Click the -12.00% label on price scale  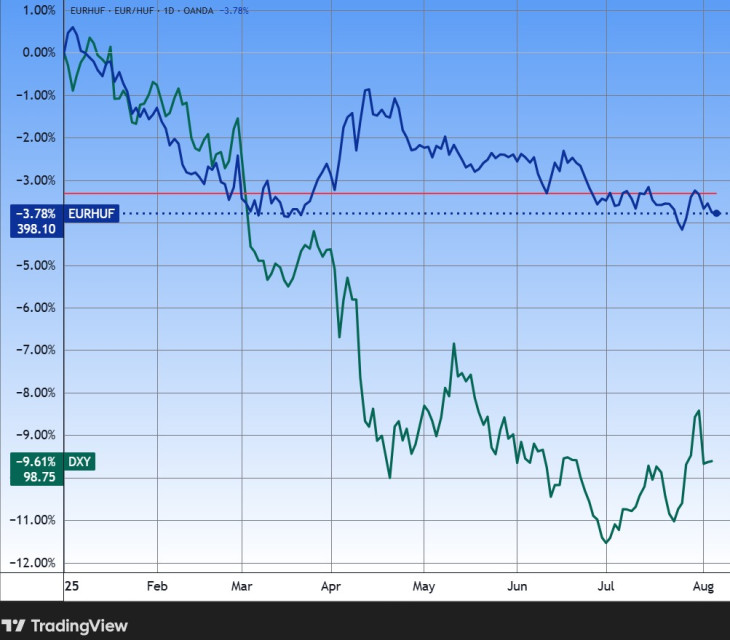(x=33, y=563)
